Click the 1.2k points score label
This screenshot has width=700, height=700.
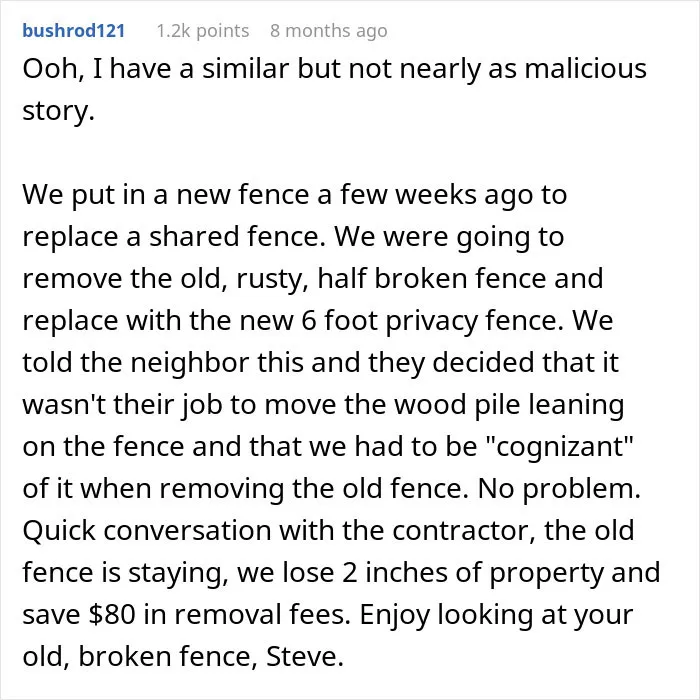click(x=203, y=31)
